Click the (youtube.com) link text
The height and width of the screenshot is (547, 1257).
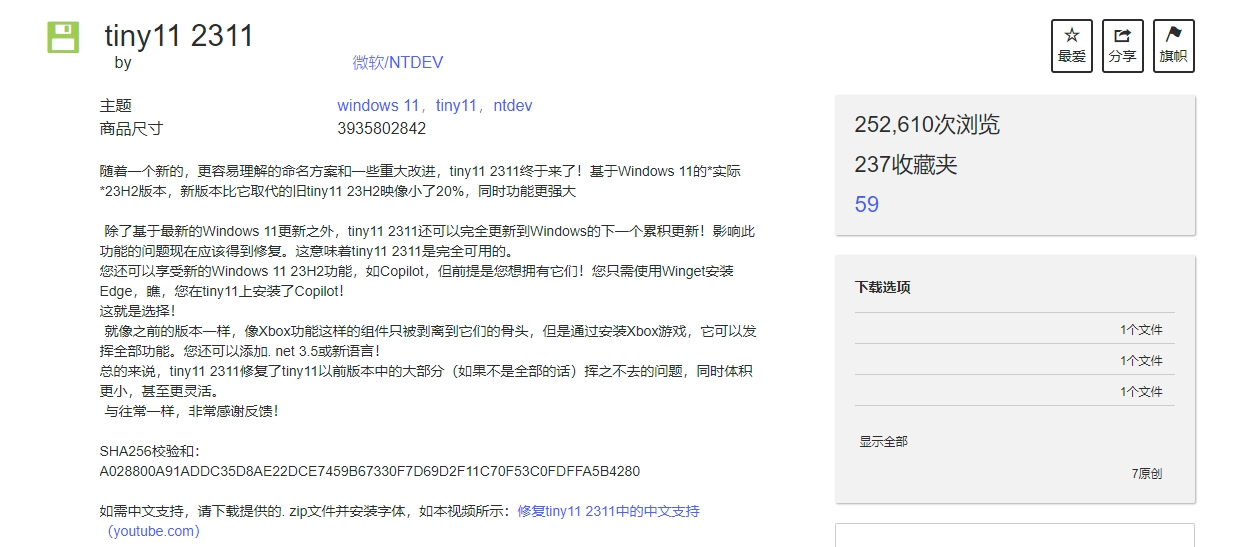[153, 531]
